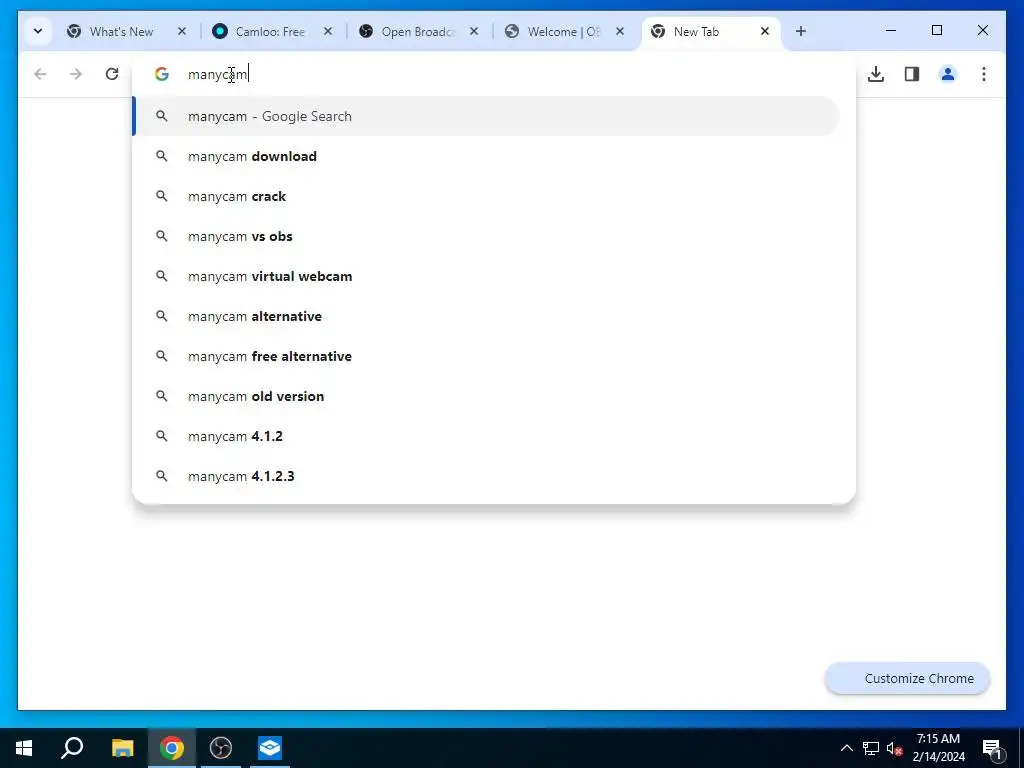Click magnifier icon beside manycam 4.1.2.3
The width and height of the screenshot is (1024, 768).
click(x=162, y=476)
